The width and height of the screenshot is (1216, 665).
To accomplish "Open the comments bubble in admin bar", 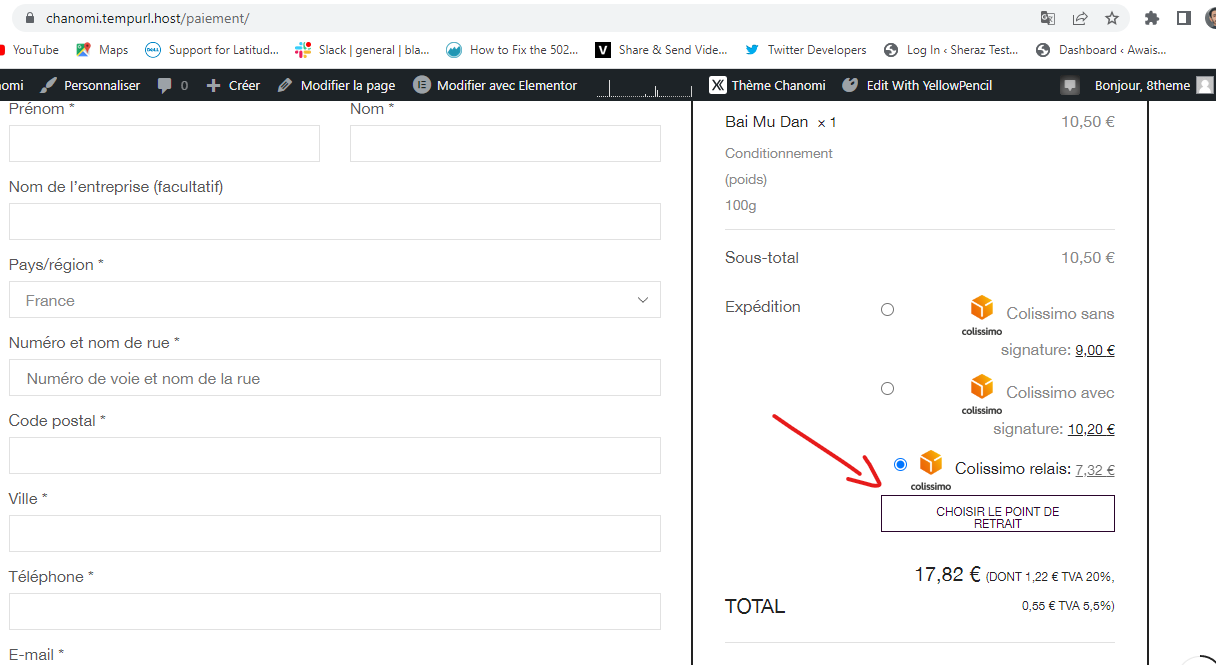I will click(172, 85).
